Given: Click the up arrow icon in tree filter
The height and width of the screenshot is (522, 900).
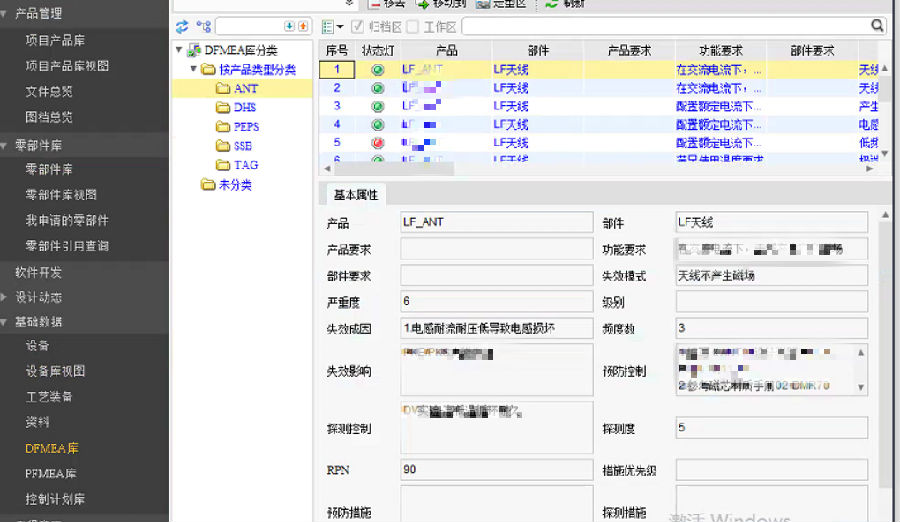Looking at the screenshot, I should [303, 26].
